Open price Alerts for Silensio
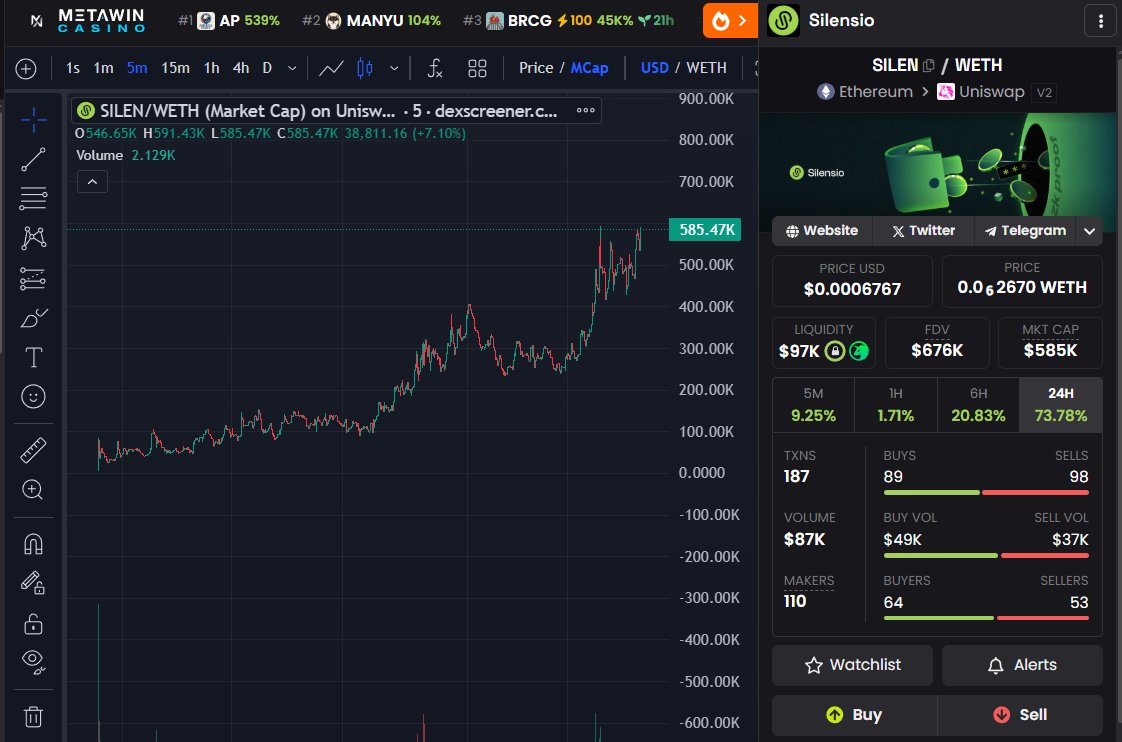This screenshot has width=1122, height=742. click(x=1022, y=665)
